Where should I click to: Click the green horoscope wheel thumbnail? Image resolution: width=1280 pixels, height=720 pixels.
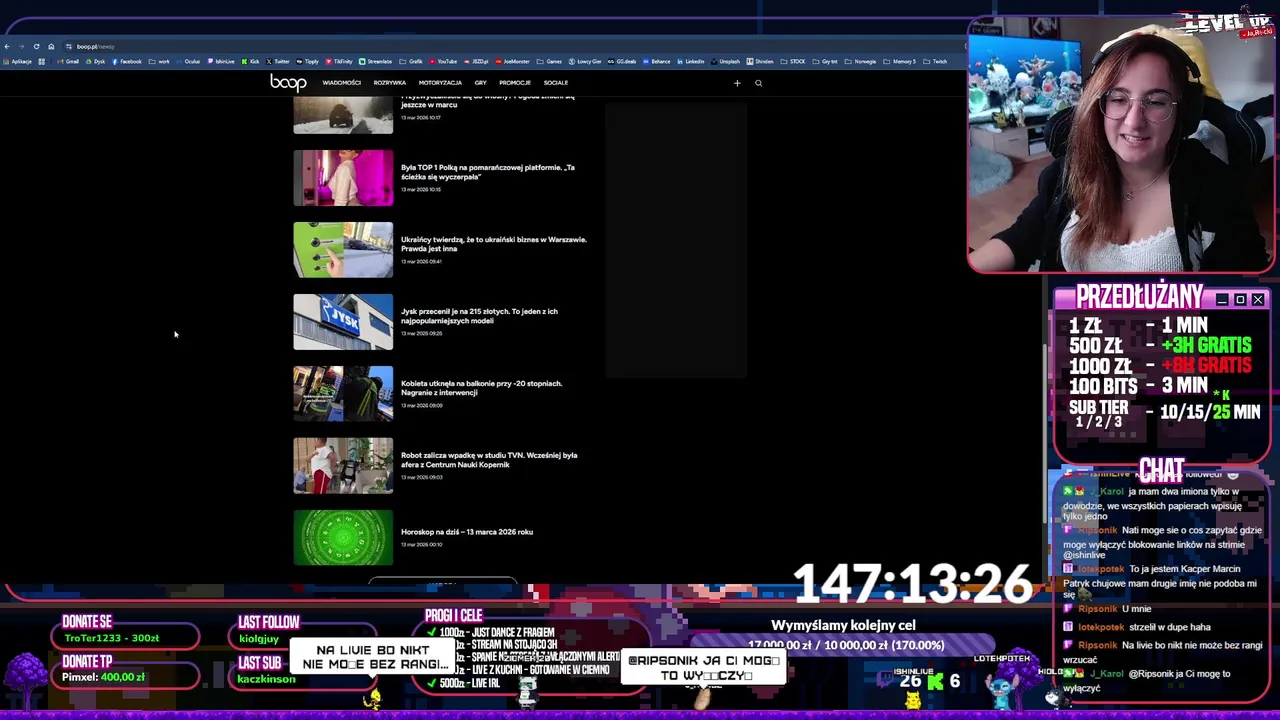343,538
